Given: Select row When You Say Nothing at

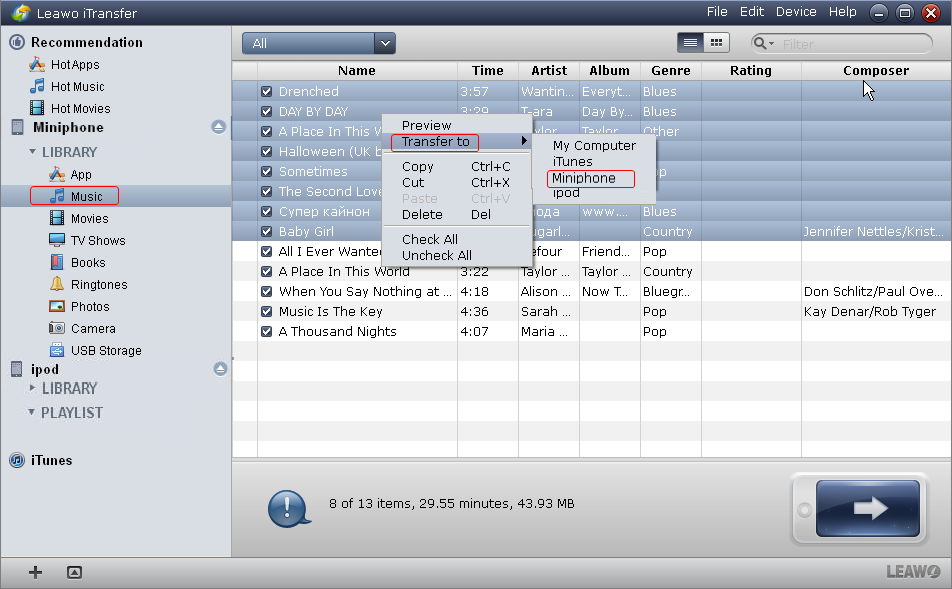Looking at the screenshot, I should 591,291.
